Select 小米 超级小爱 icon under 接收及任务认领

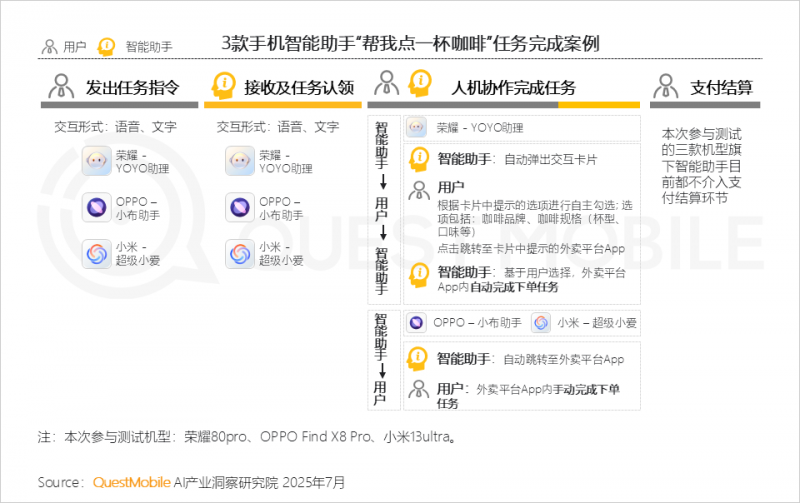pos(240,254)
